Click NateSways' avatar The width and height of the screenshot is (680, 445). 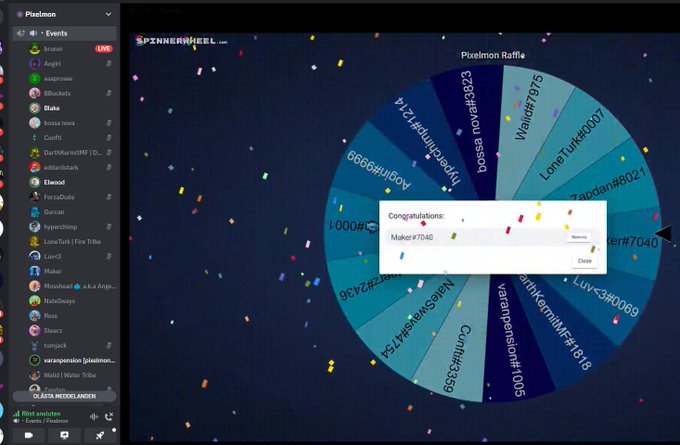35,301
